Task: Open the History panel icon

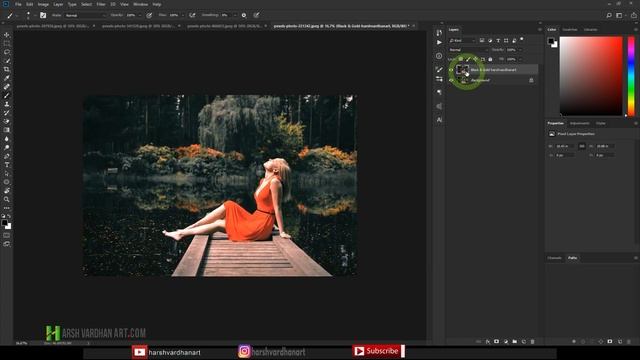Action: pyautogui.click(x=439, y=33)
